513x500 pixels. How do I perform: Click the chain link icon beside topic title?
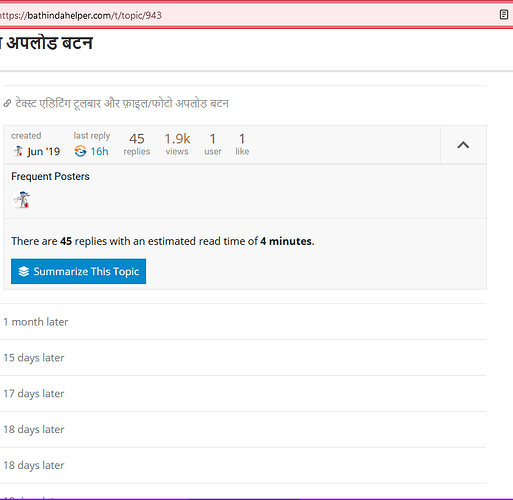[7, 104]
